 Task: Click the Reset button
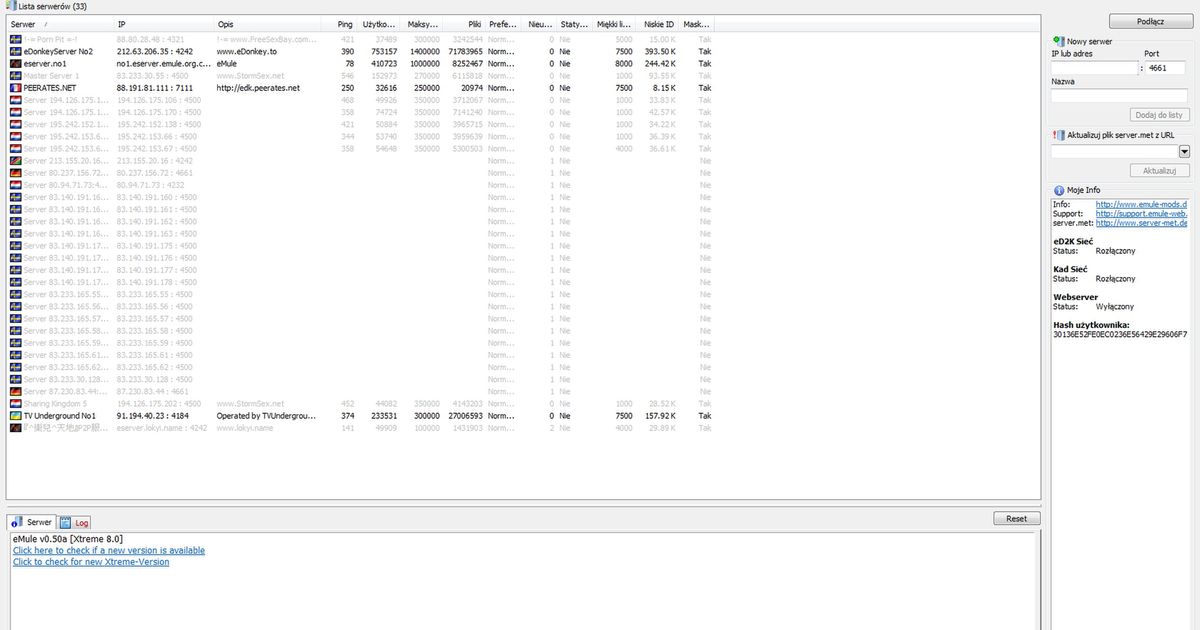[1016, 517]
